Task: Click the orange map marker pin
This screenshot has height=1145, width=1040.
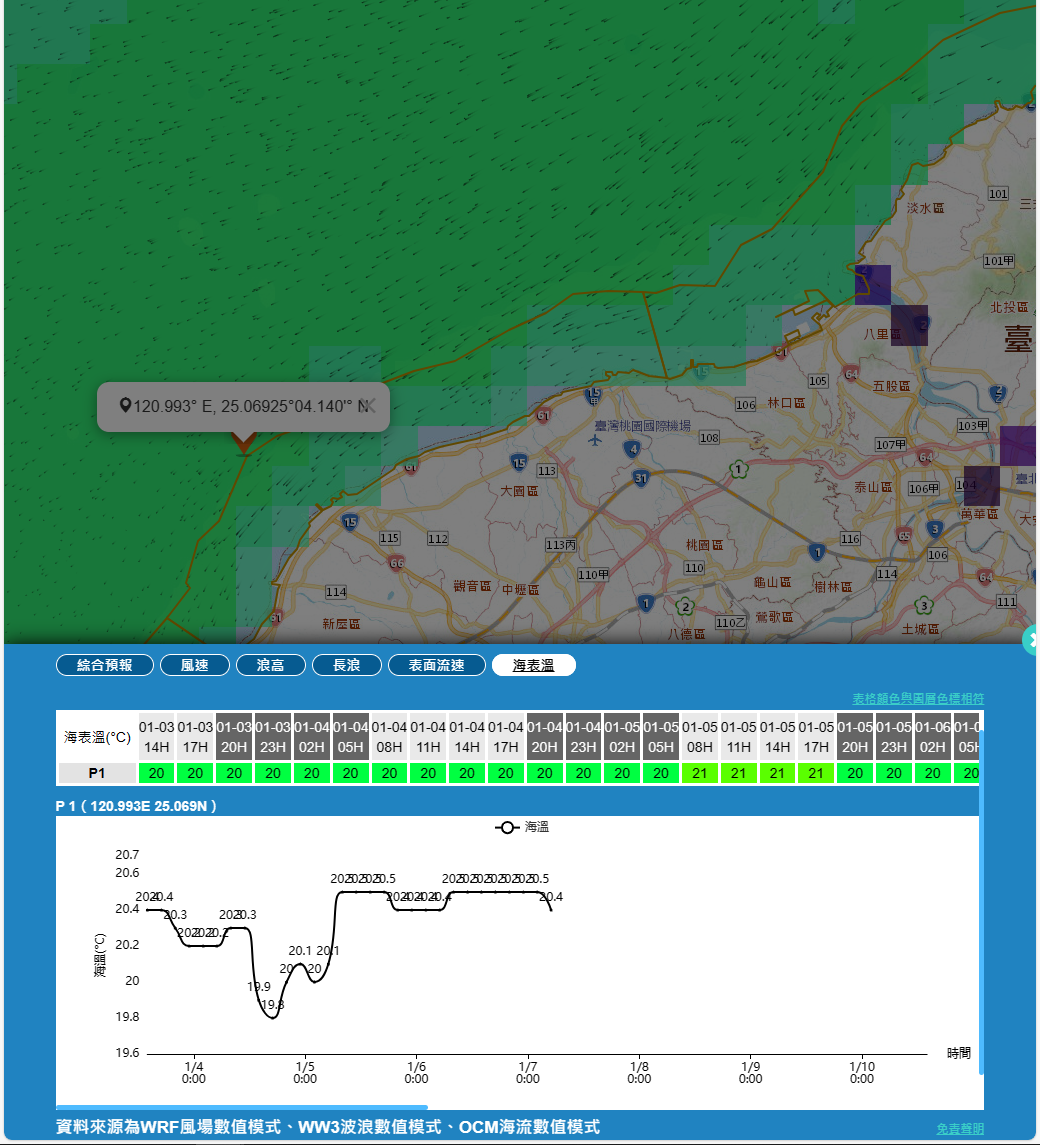Action: click(243, 442)
